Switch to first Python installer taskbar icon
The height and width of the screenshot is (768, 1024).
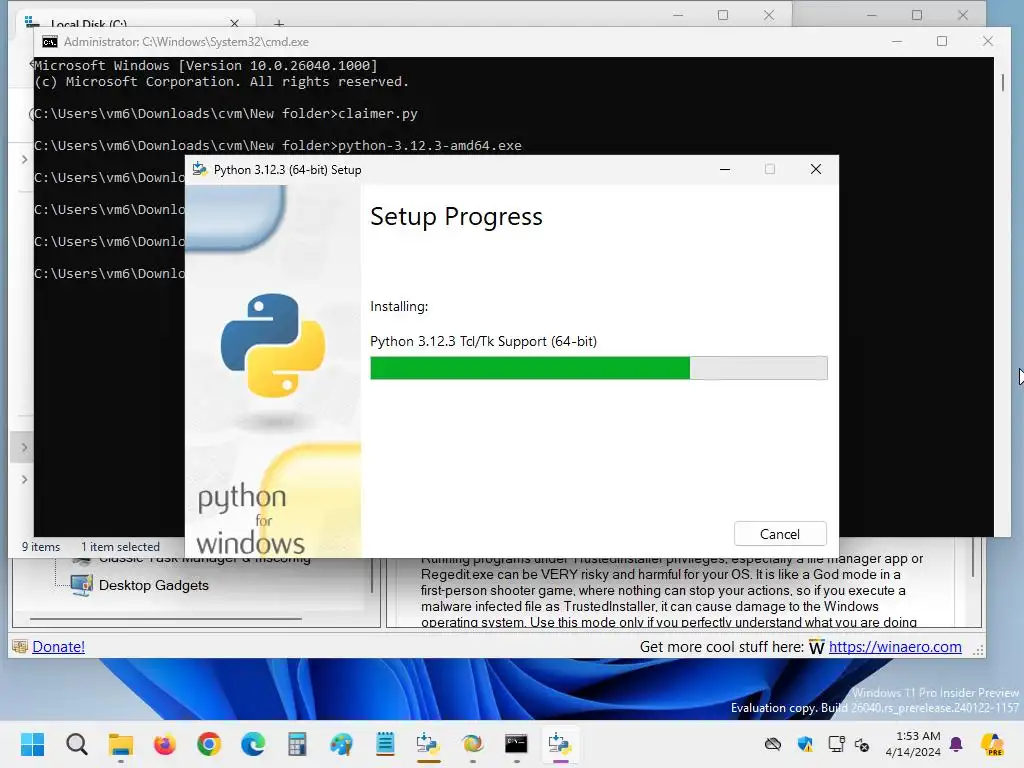428,744
